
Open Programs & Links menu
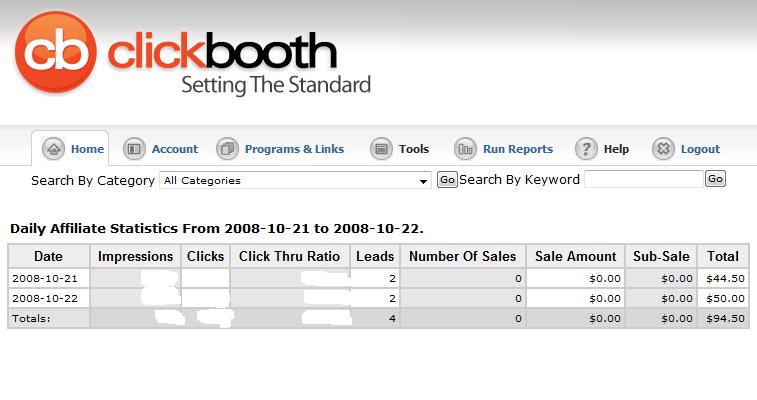[294, 149]
